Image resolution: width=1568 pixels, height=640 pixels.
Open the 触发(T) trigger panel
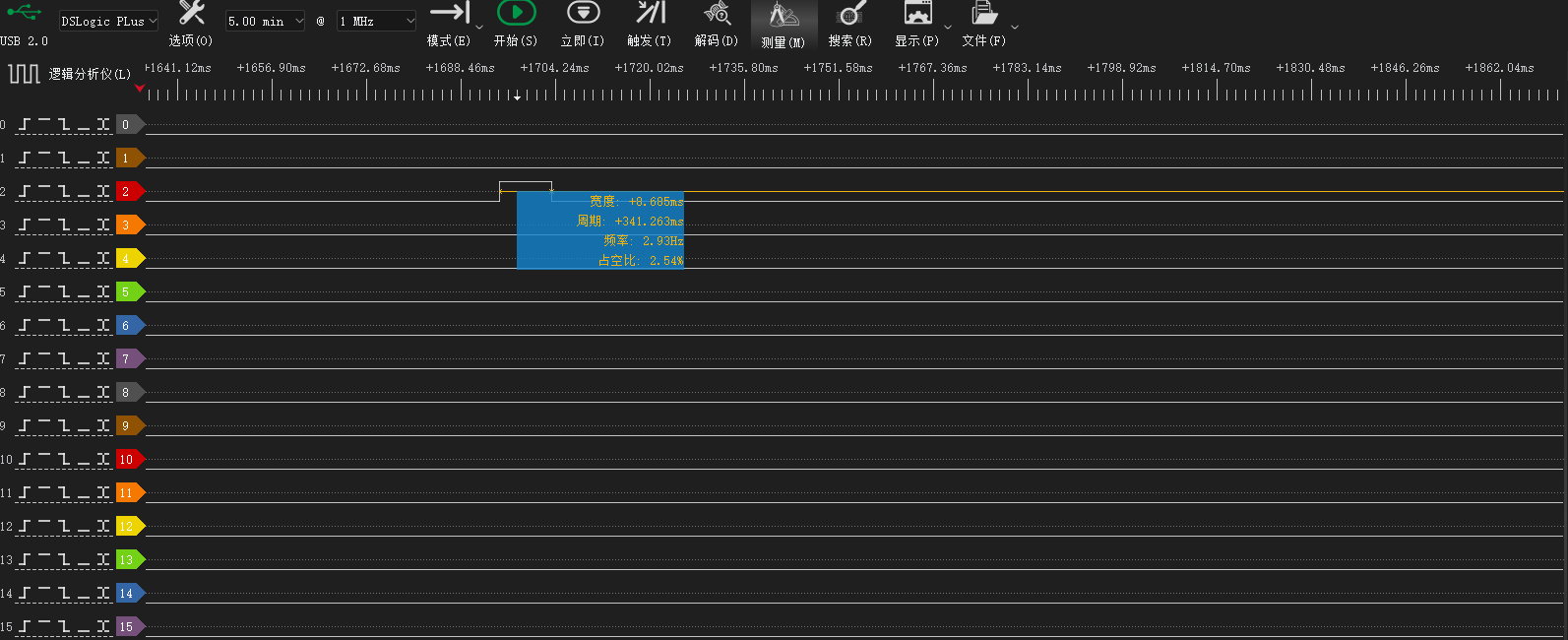[x=650, y=24]
